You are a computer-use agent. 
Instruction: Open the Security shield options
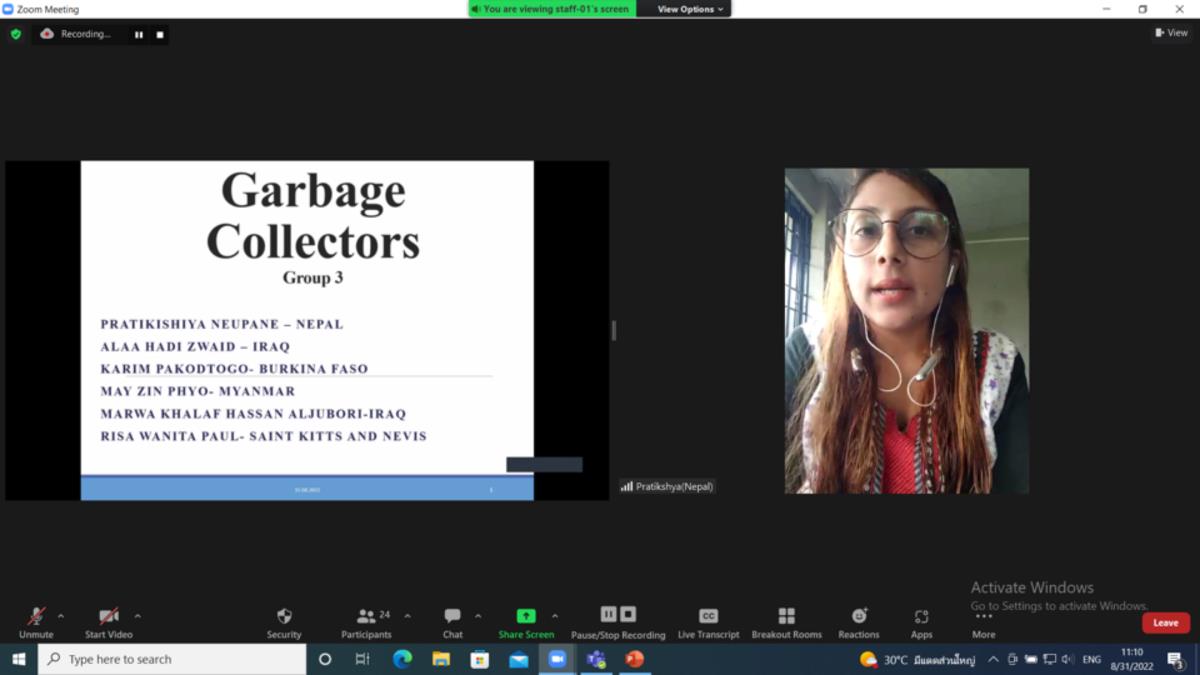coord(284,622)
